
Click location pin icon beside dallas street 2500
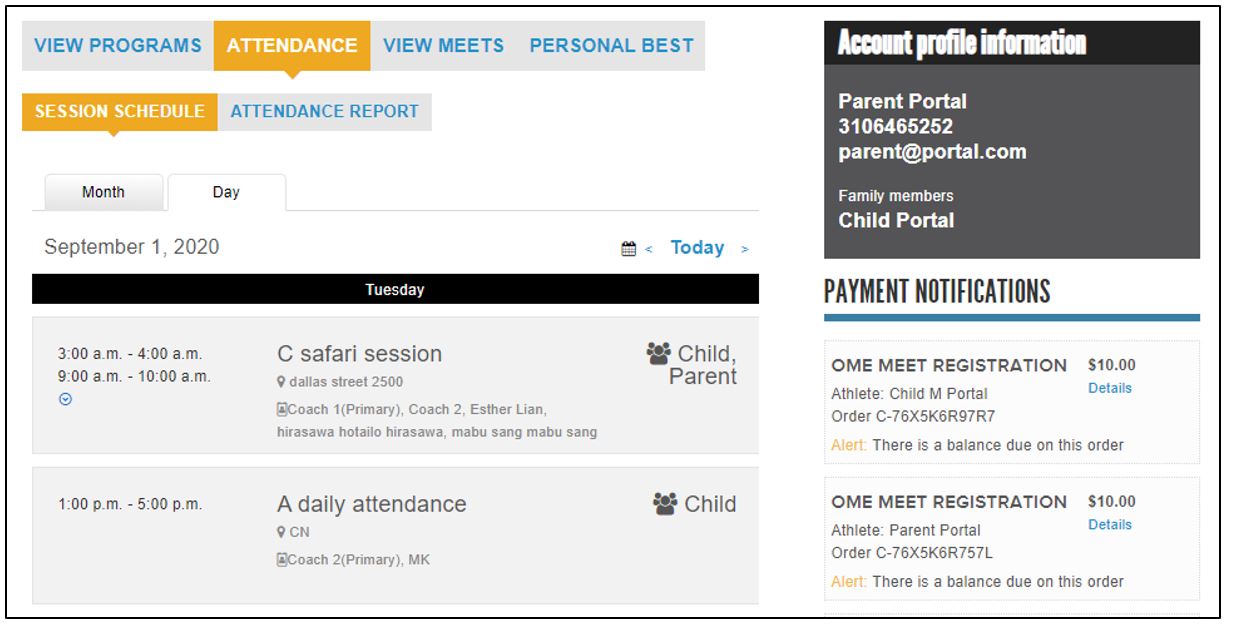pos(281,382)
